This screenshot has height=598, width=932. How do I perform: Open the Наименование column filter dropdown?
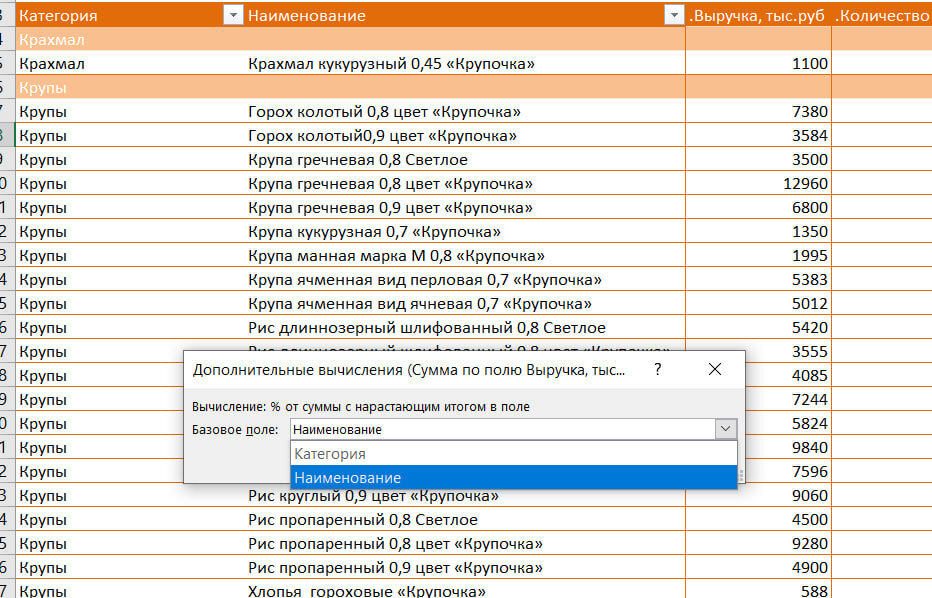673,15
